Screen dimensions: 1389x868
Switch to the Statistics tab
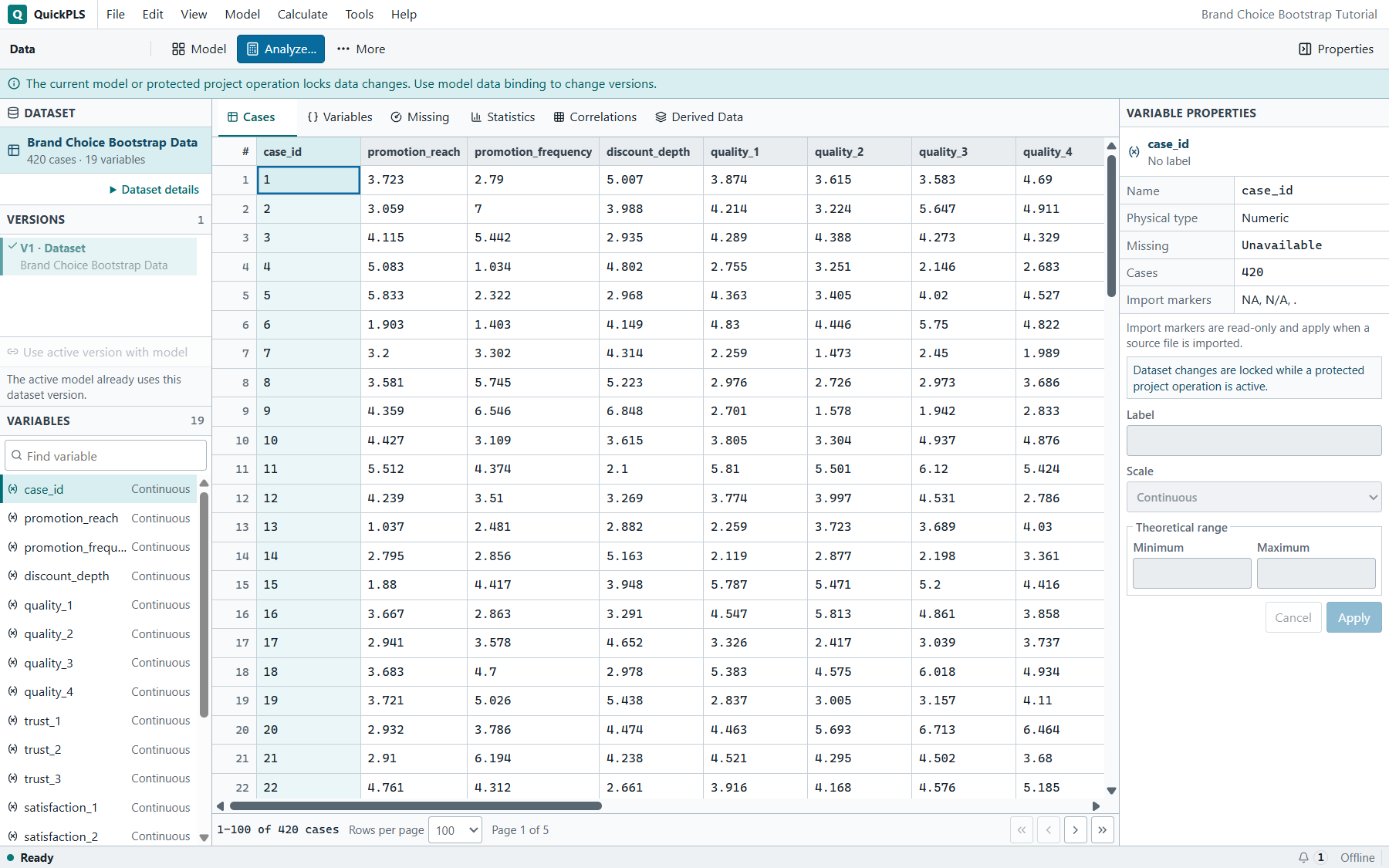pos(503,117)
